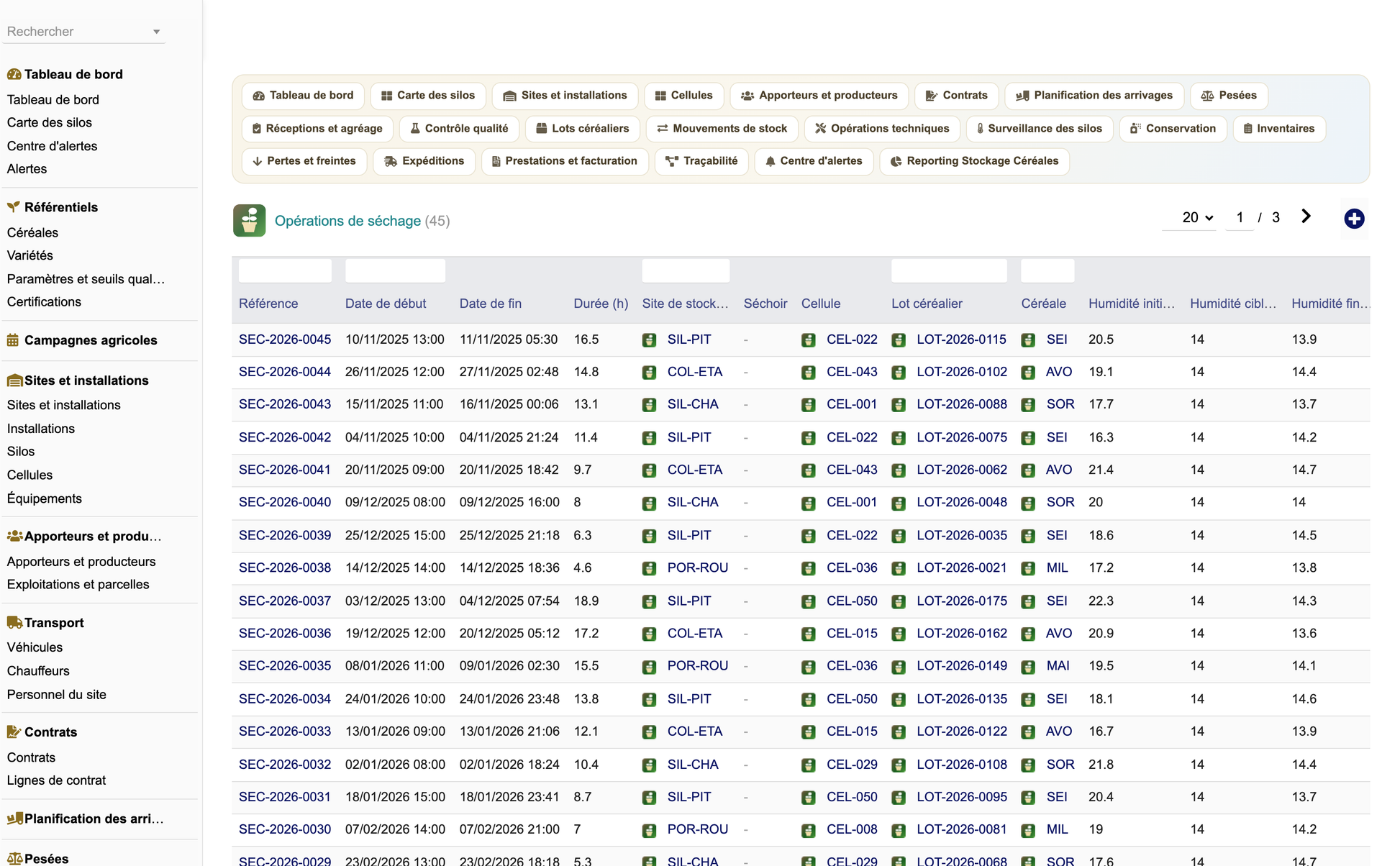Viewport: 1400px width, 866px height.
Task: Open Cellules tab in top navigation
Action: point(683,96)
